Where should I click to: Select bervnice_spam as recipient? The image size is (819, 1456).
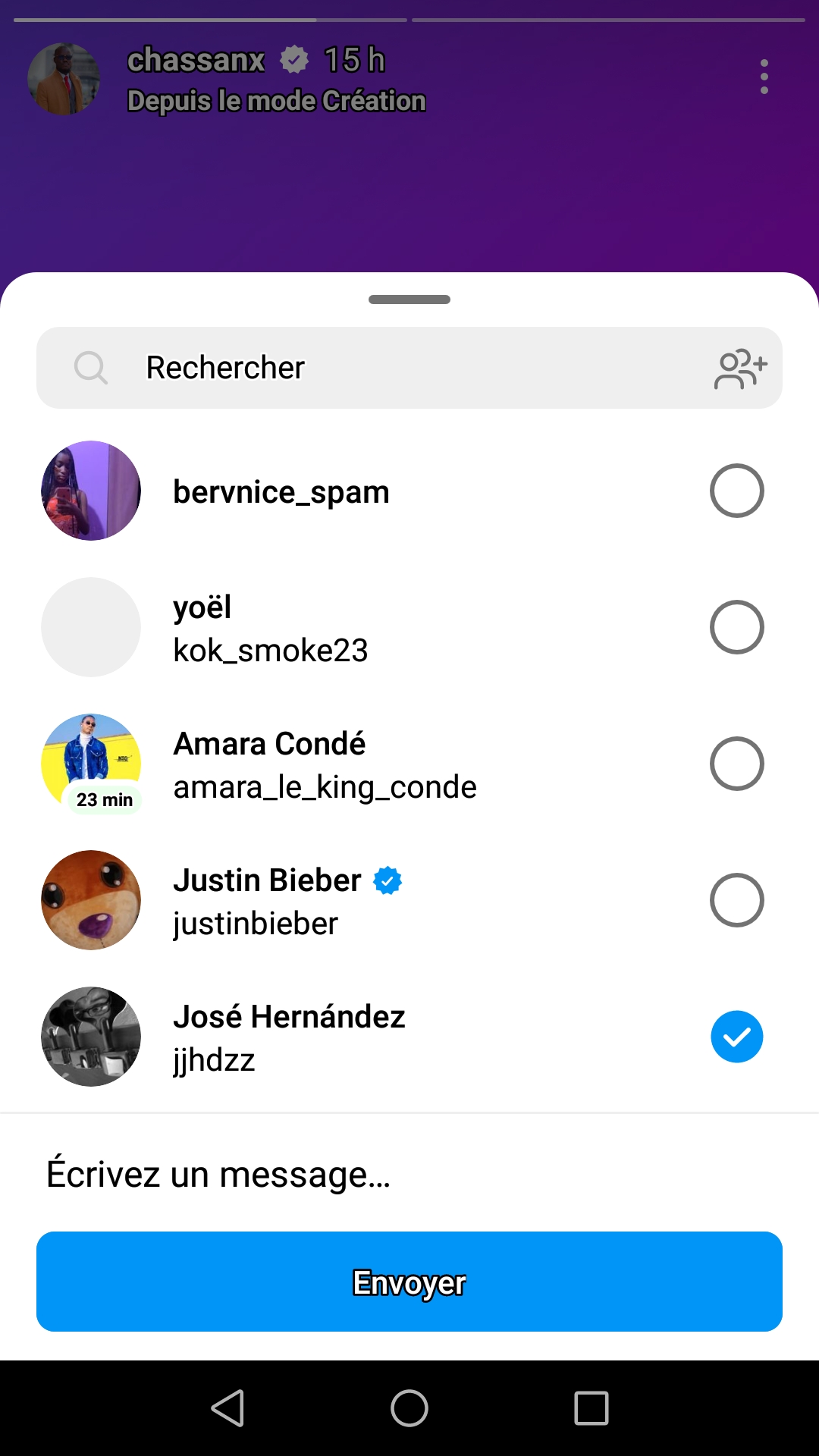(736, 491)
